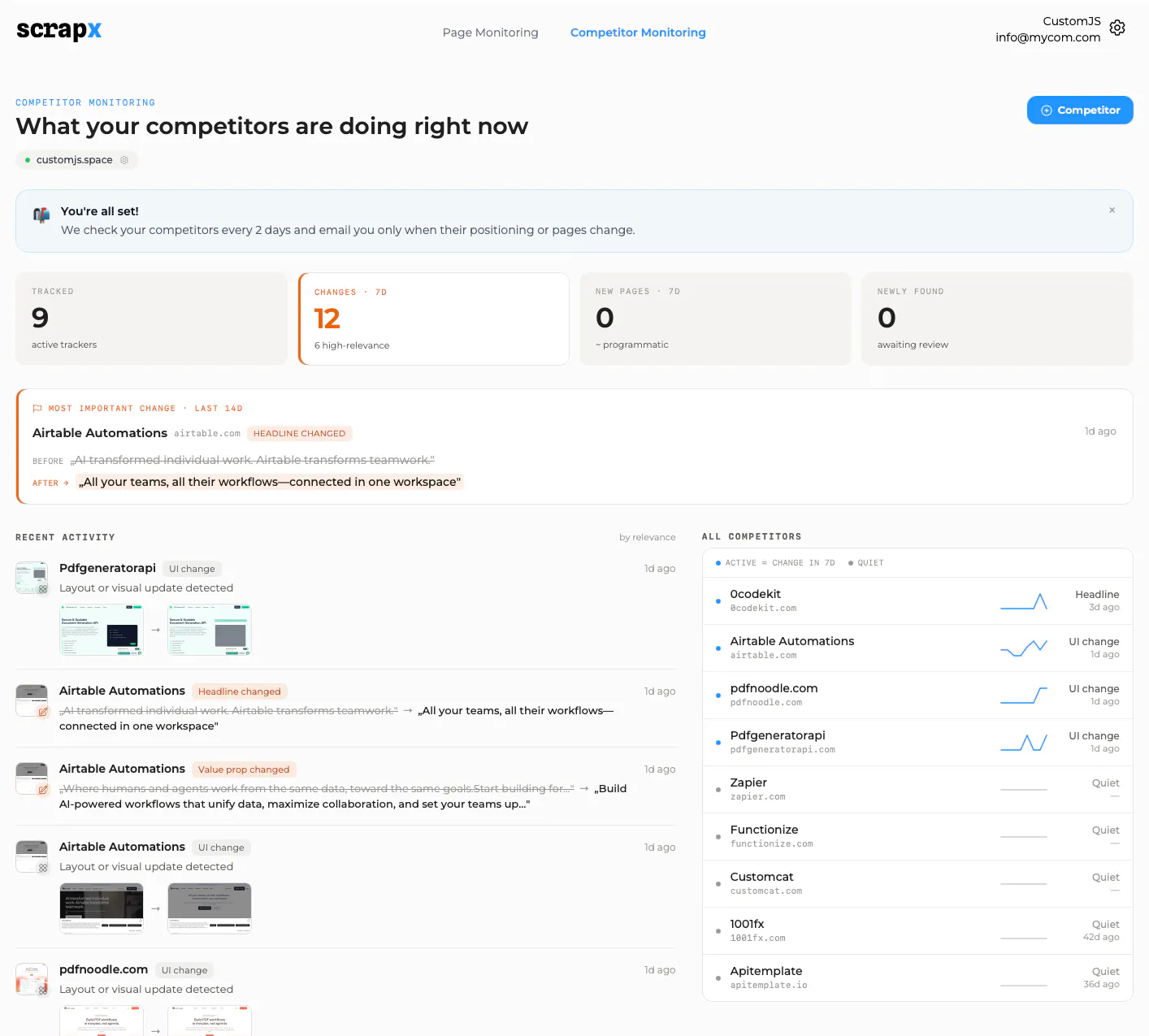The width and height of the screenshot is (1149, 1036).
Task: Click the UI change tag beside Pdfgeneratorapi activity
Action: click(192, 569)
